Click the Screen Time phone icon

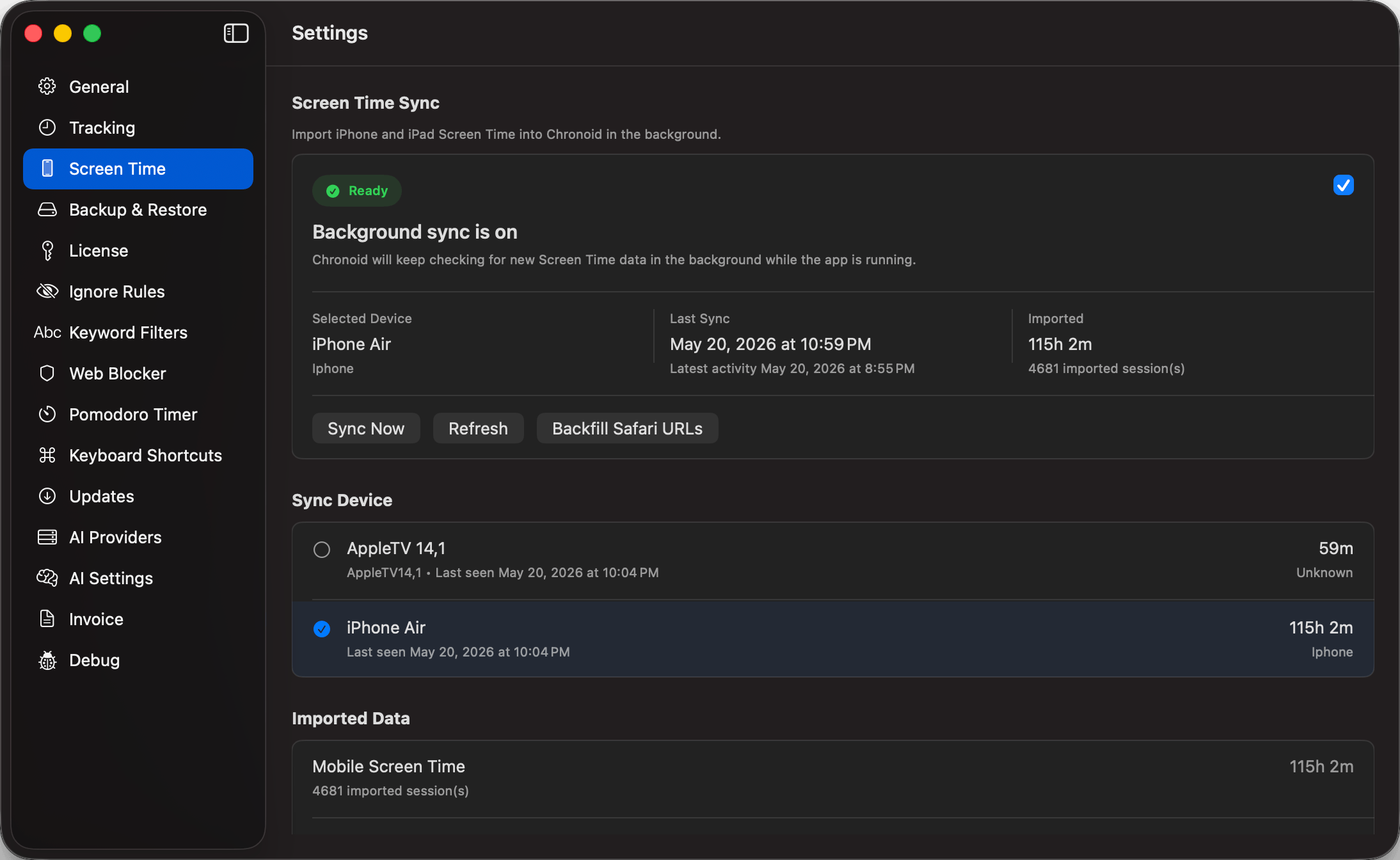47,168
